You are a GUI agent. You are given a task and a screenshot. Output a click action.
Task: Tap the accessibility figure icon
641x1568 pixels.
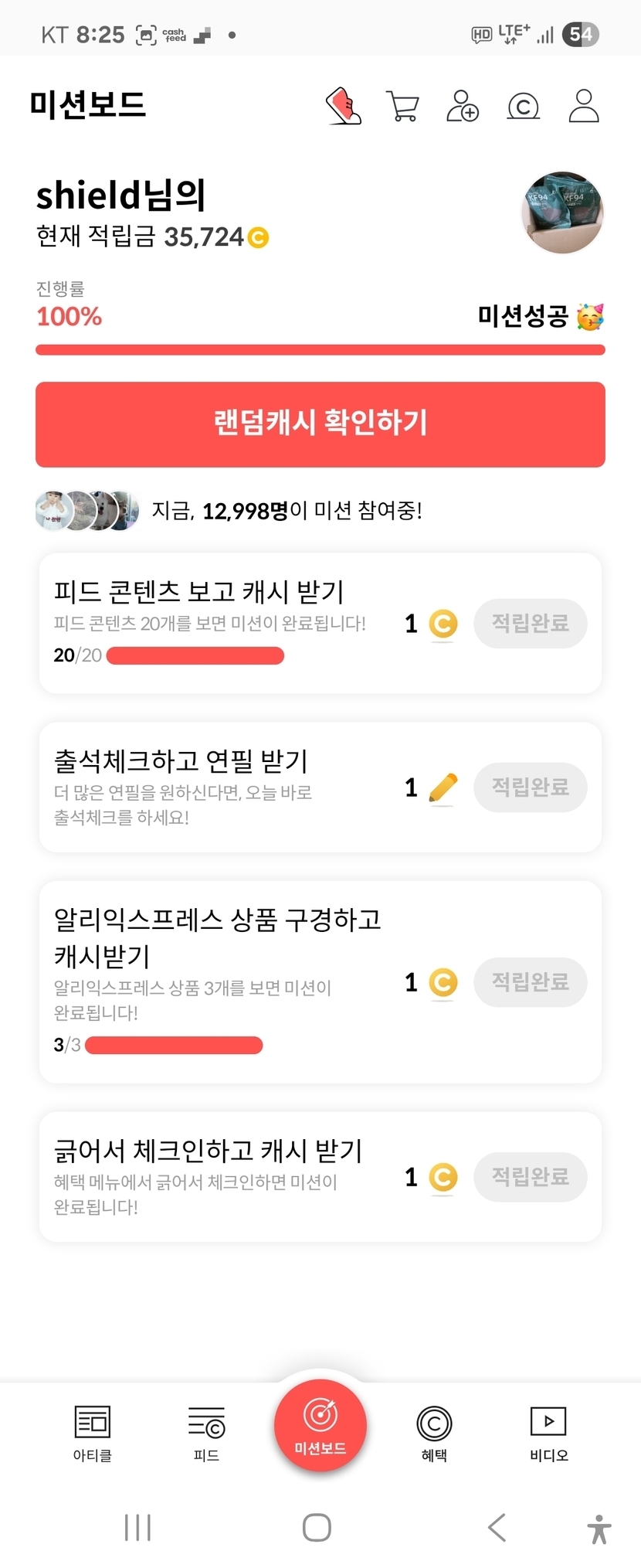point(599,1529)
